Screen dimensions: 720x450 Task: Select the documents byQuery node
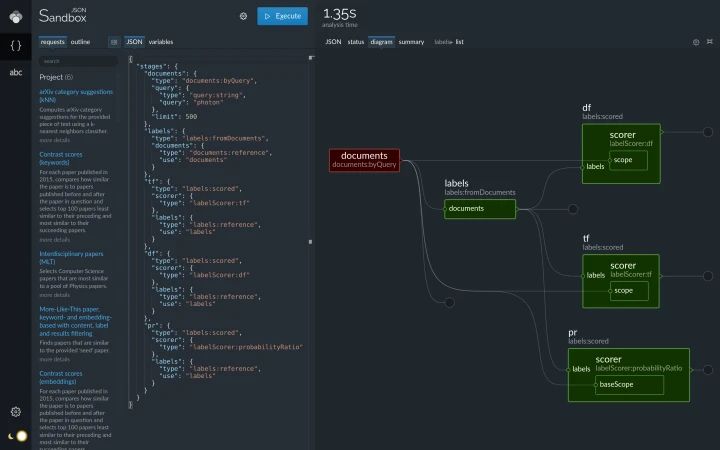click(364, 160)
